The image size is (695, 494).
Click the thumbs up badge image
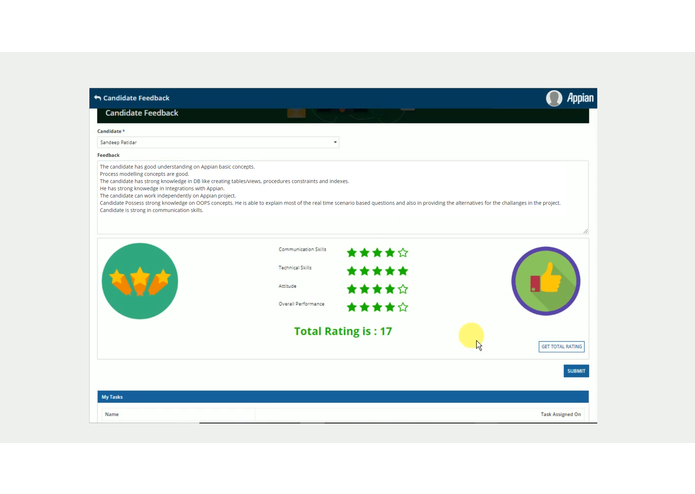546,281
